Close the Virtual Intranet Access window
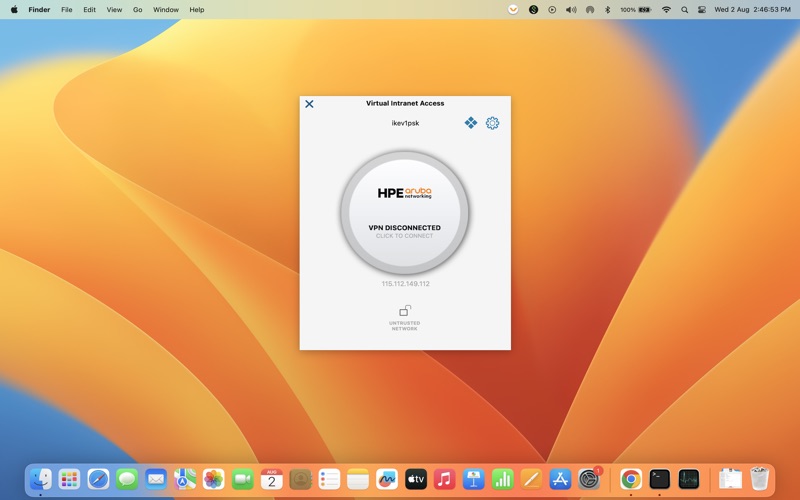Image resolution: width=800 pixels, height=500 pixels. click(309, 104)
